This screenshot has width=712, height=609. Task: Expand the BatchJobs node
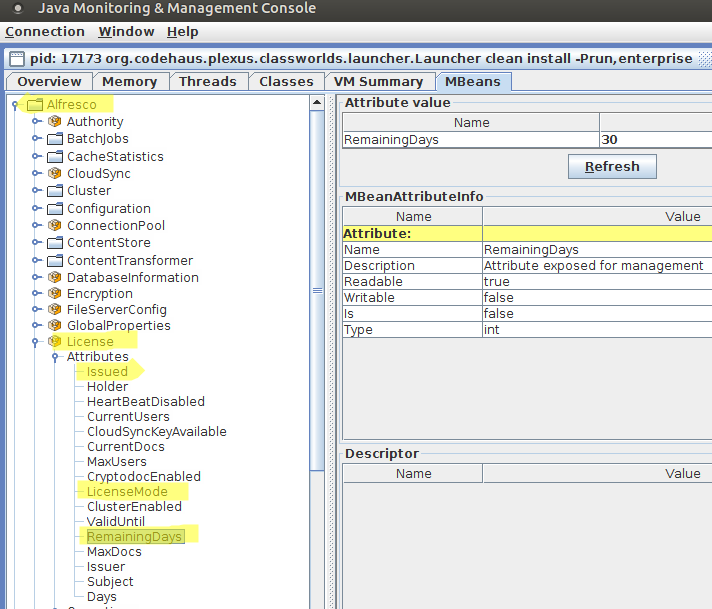[35, 139]
